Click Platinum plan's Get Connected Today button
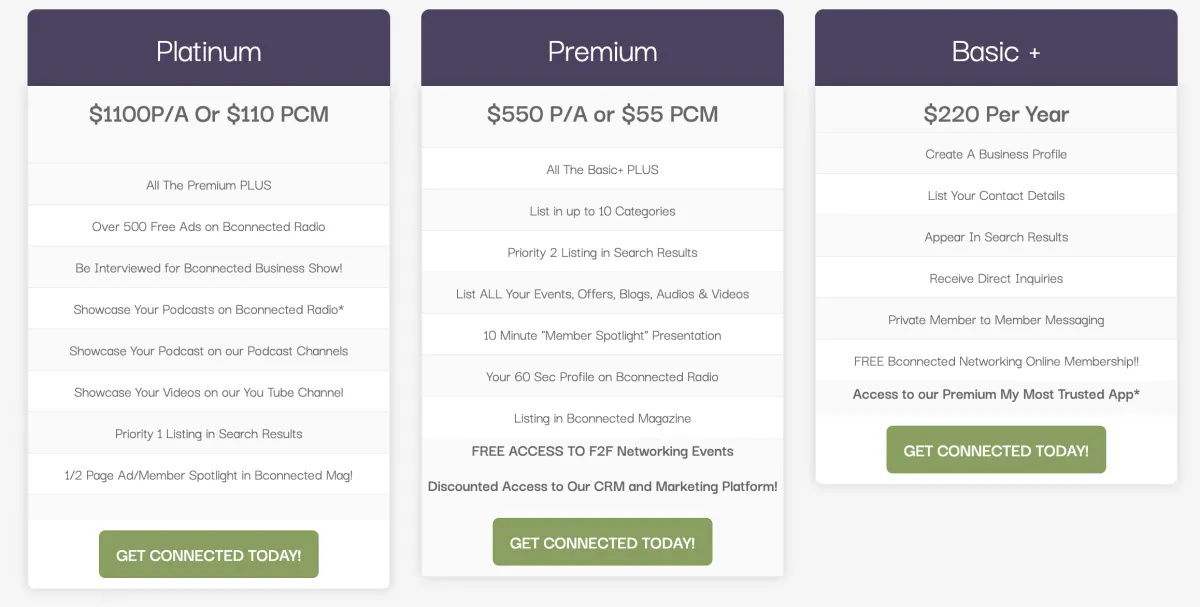 pos(208,555)
